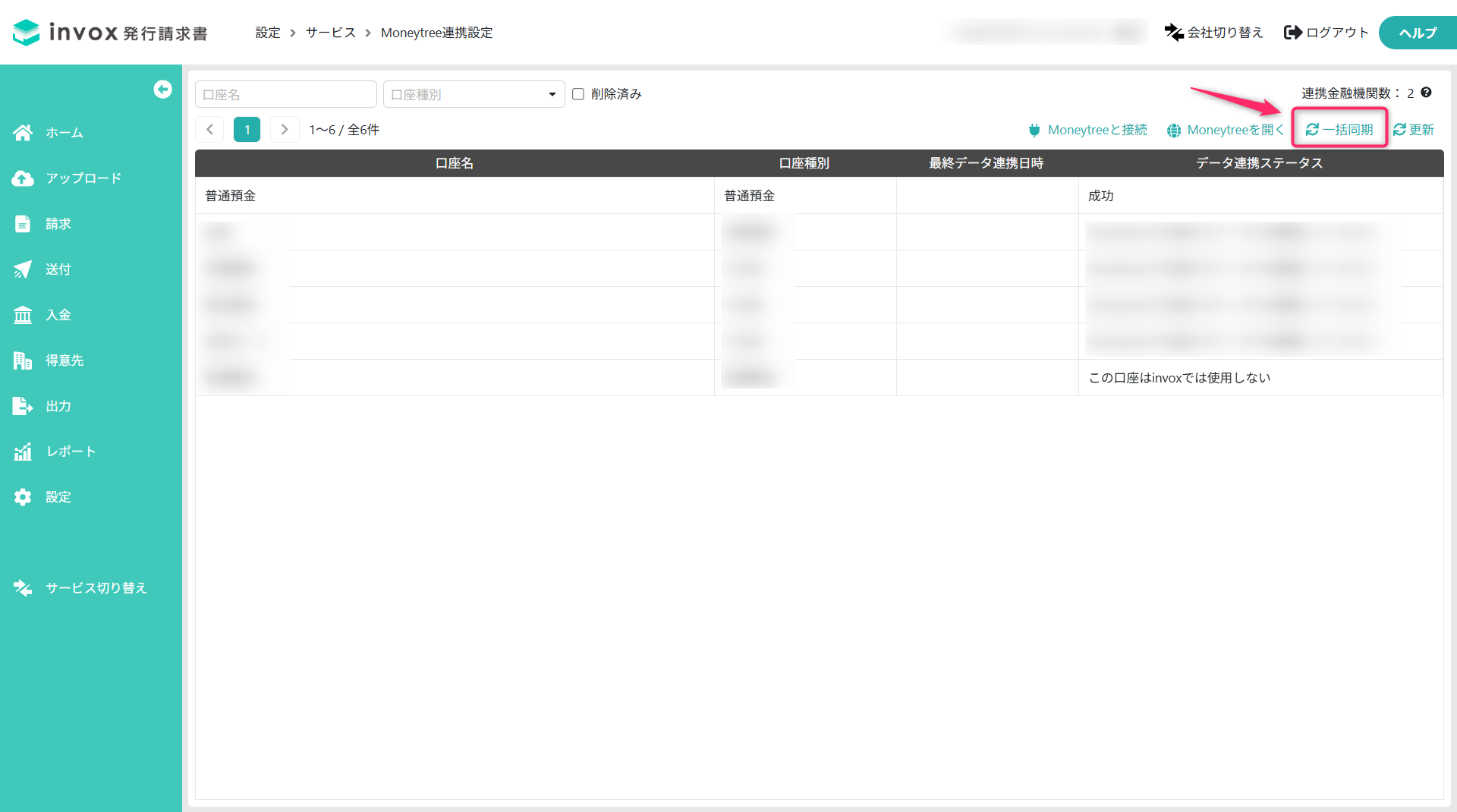Screen dimensions: 1457x812
Task: Open the 口座種別 dropdown
Action: (474, 94)
